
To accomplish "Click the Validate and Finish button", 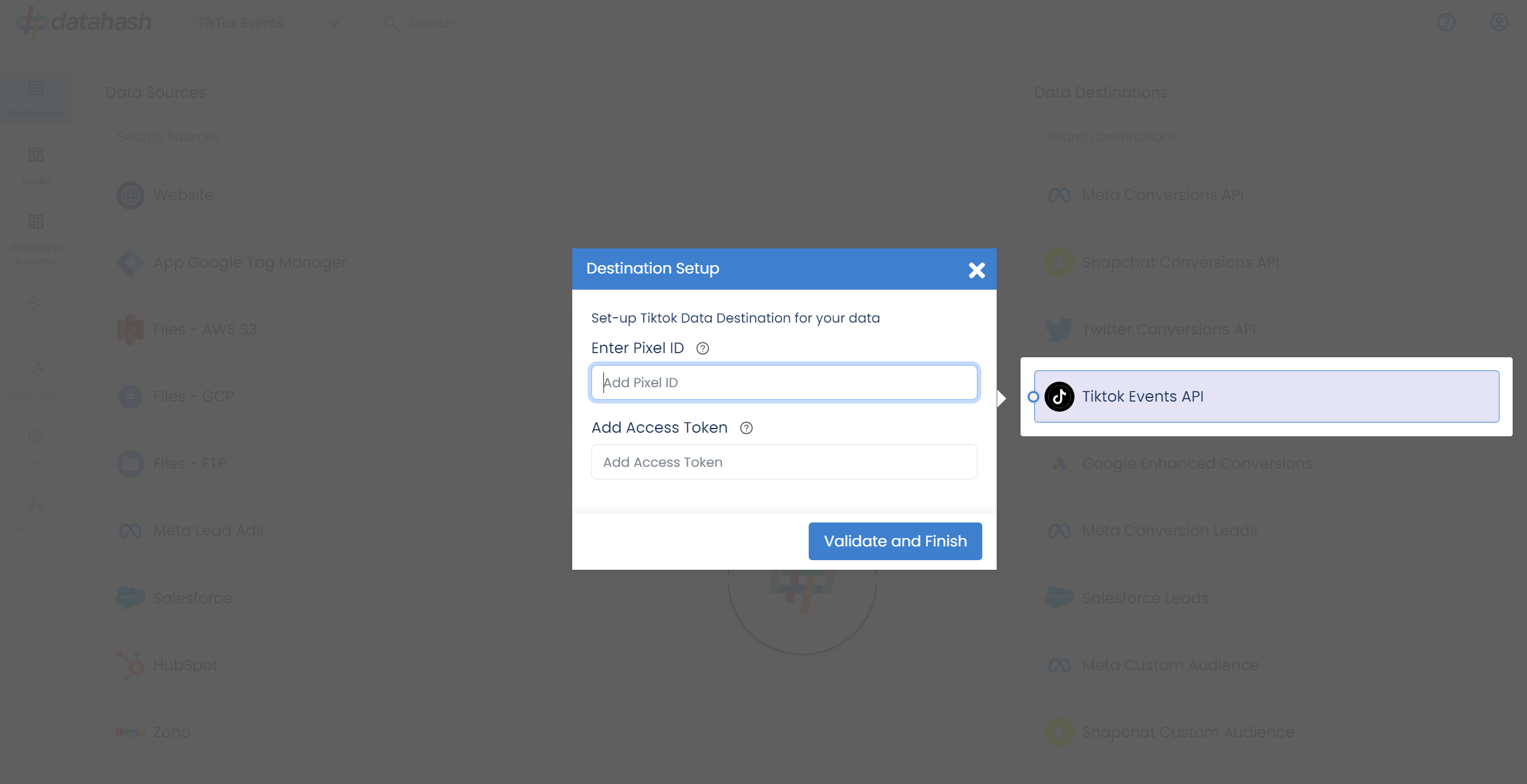I will (x=895, y=541).
